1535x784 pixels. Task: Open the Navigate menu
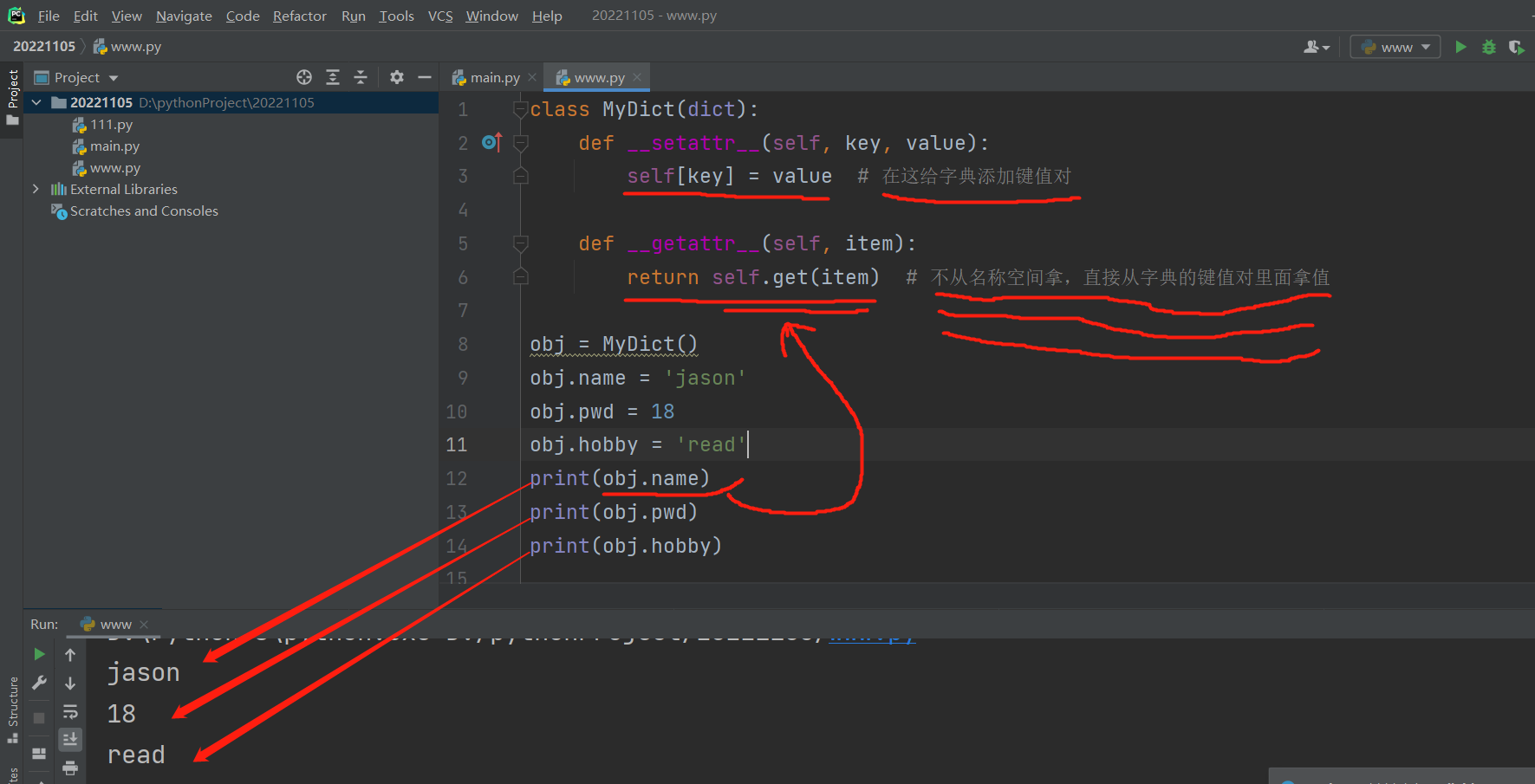pyautogui.click(x=184, y=16)
